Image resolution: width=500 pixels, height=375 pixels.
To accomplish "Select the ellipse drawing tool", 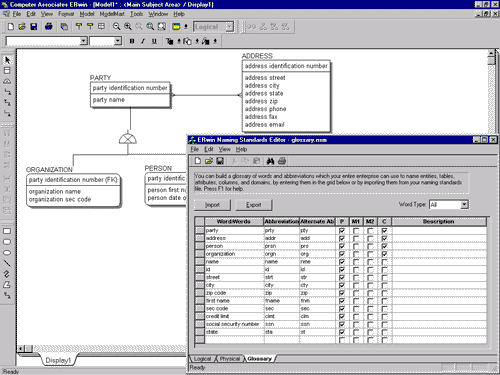I will click(7, 253).
